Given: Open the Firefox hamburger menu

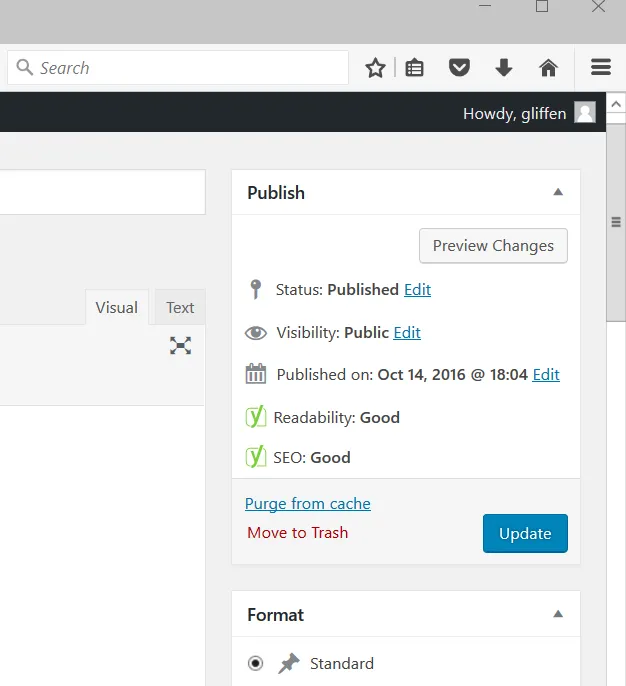Looking at the screenshot, I should pyautogui.click(x=601, y=67).
